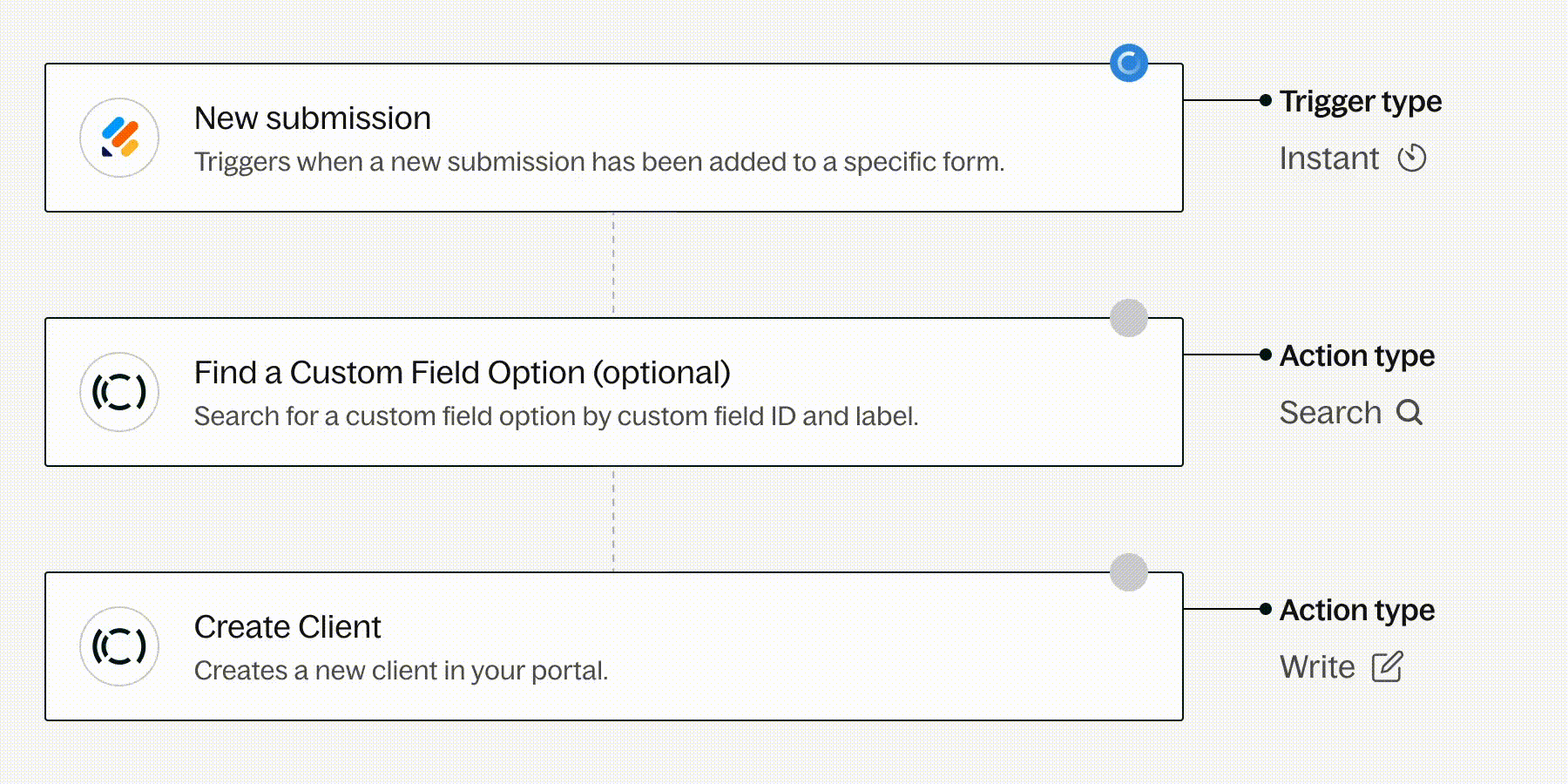Click the Action type label beside Write
Screen dimensions: 1568x784
[1356, 610]
